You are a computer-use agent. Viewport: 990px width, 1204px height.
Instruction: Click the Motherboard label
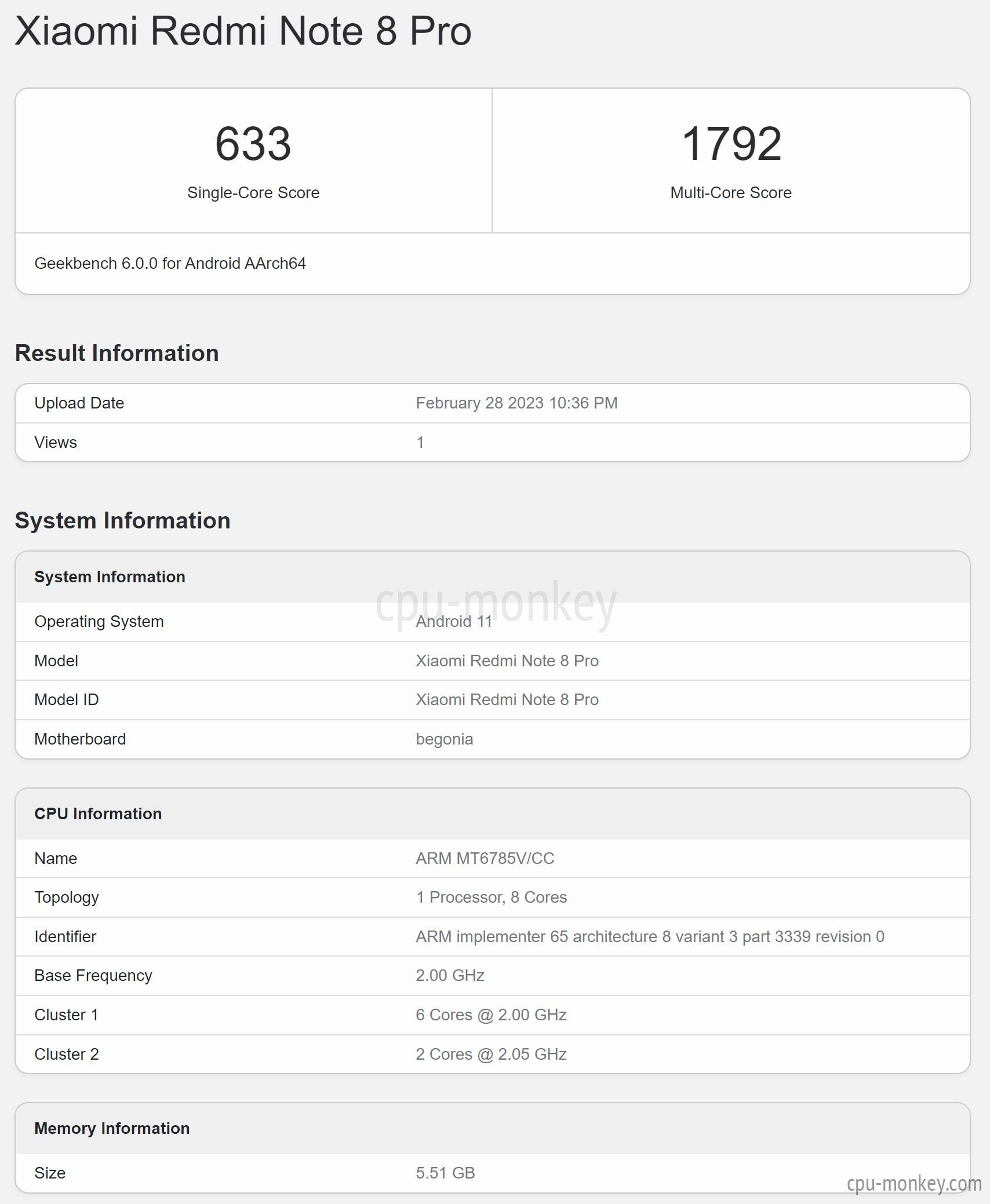point(80,739)
